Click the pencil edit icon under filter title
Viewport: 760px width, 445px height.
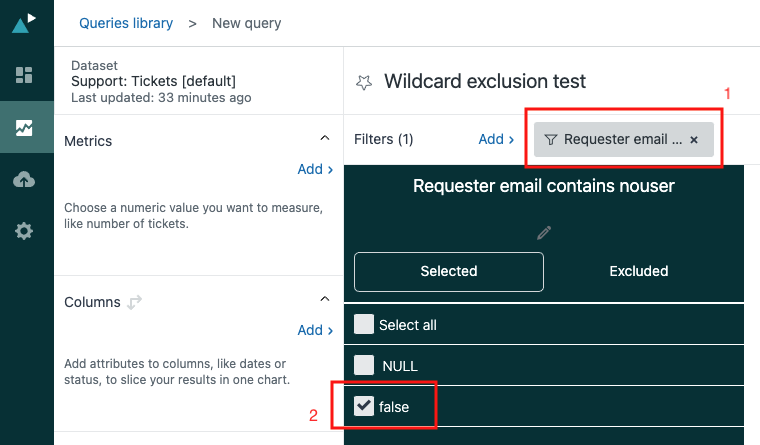click(x=544, y=232)
